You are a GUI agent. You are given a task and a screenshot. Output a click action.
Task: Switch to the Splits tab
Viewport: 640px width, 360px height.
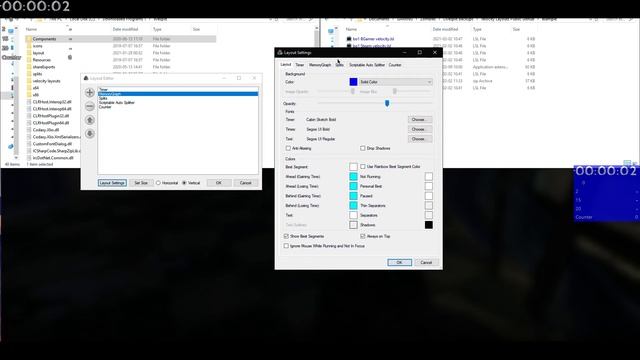tap(340, 65)
